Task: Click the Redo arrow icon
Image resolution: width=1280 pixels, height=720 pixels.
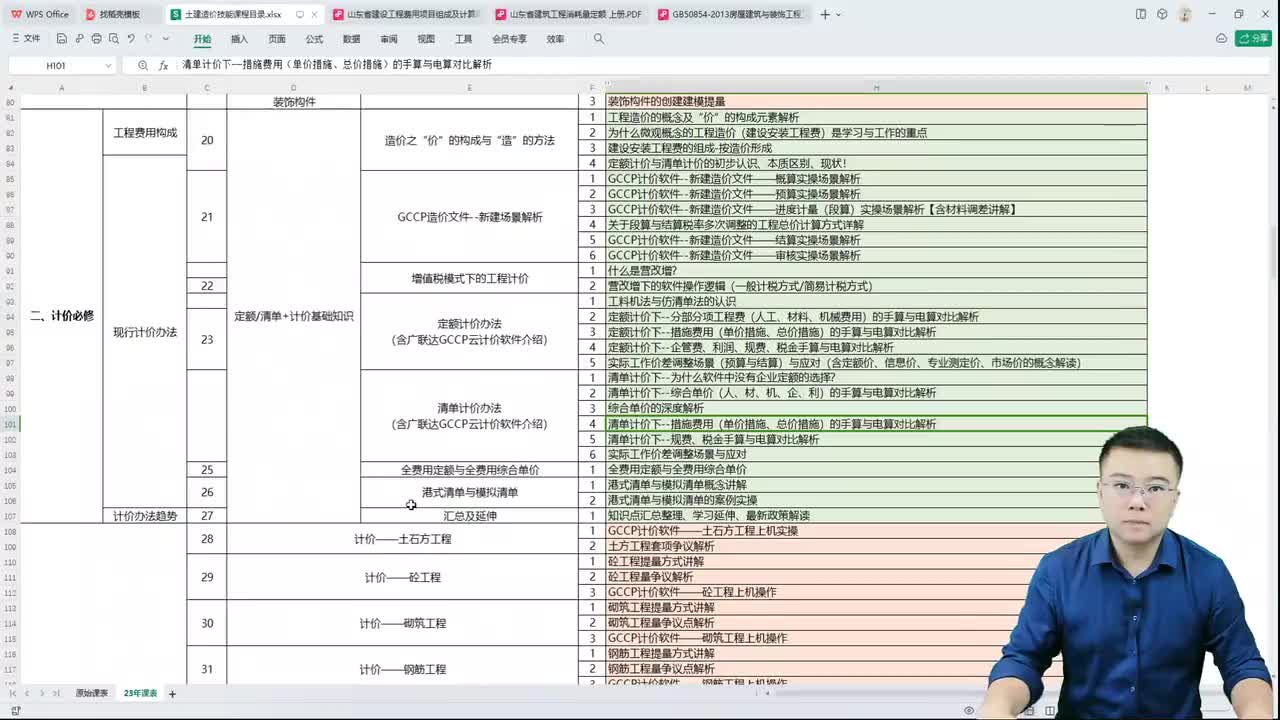Action: [x=149, y=38]
